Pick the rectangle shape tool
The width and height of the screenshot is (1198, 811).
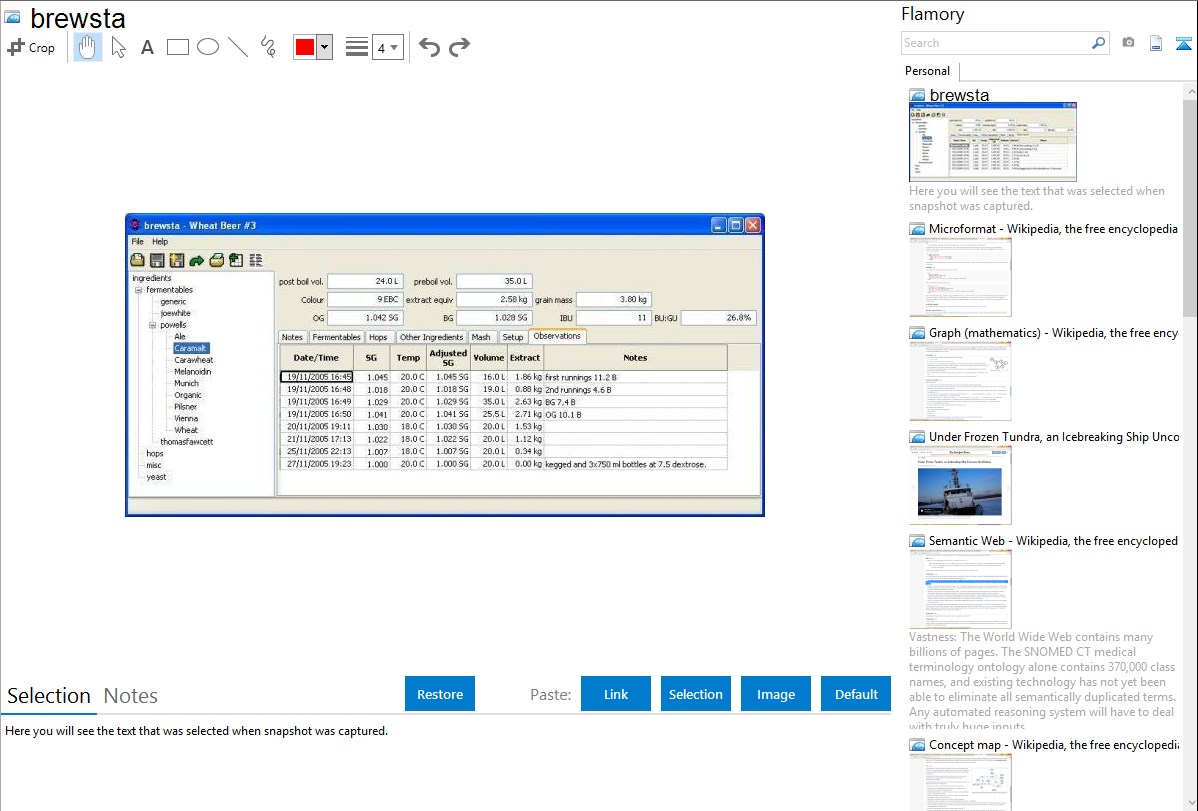point(178,47)
